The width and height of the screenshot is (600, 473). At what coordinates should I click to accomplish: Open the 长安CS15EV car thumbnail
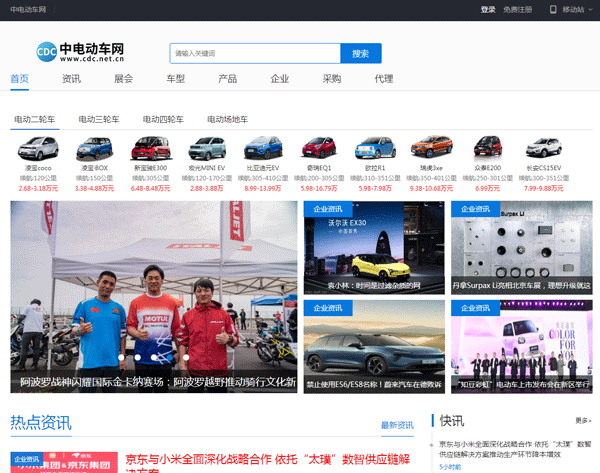[x=544, y=147]
